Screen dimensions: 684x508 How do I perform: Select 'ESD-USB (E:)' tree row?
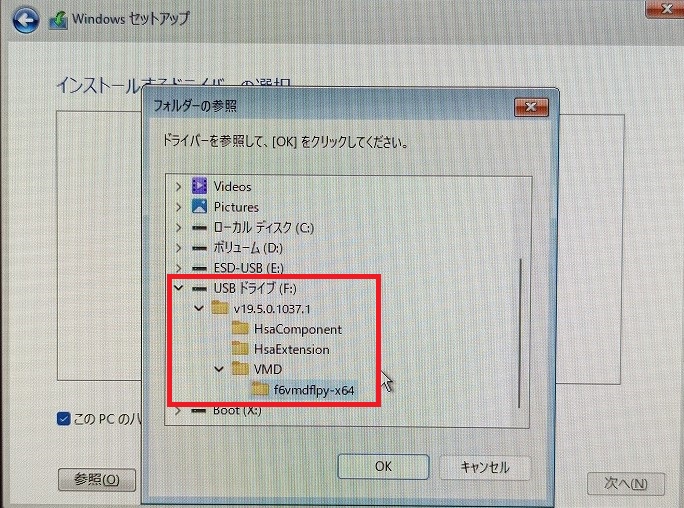(248, 268)
